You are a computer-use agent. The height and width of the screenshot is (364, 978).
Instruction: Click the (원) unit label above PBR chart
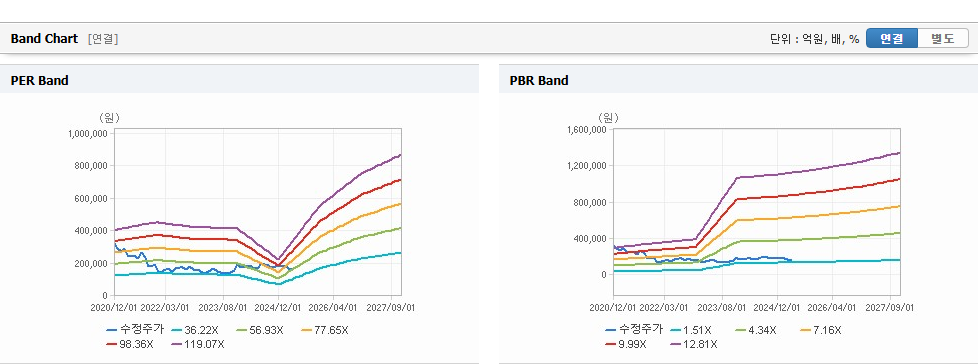[608, 117]
